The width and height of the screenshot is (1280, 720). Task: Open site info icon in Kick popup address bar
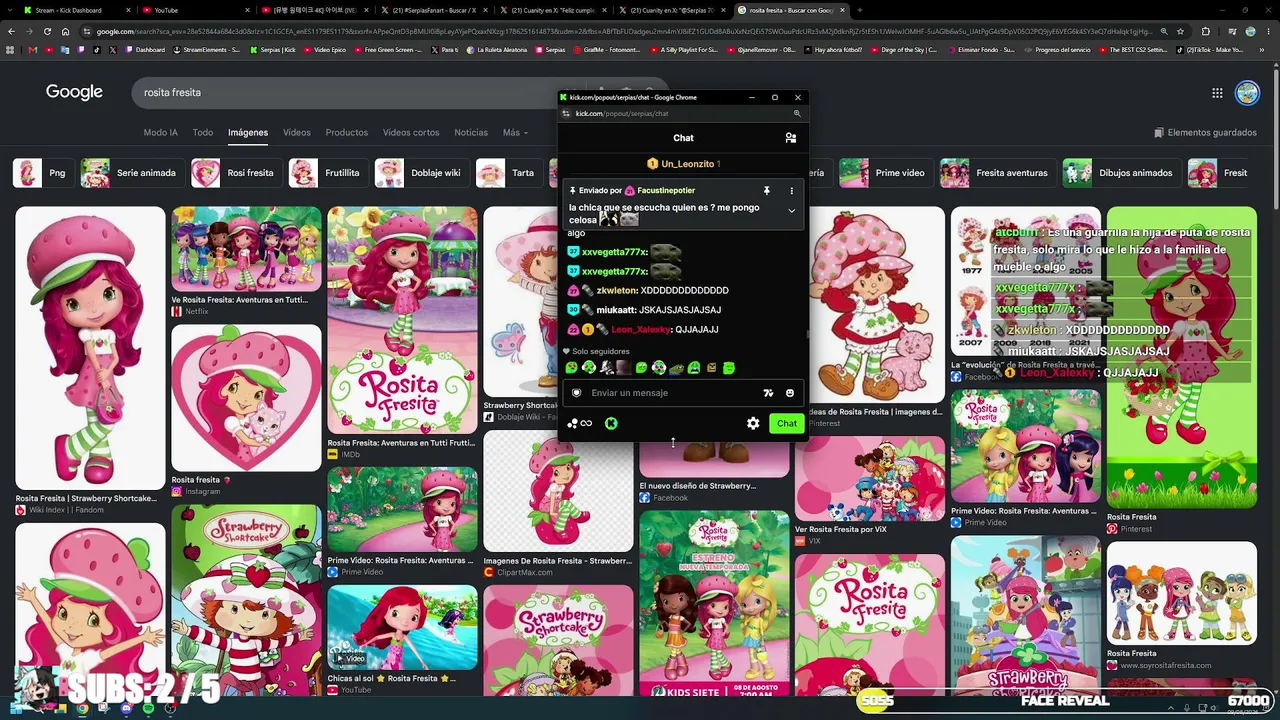[x=567, y=113]
